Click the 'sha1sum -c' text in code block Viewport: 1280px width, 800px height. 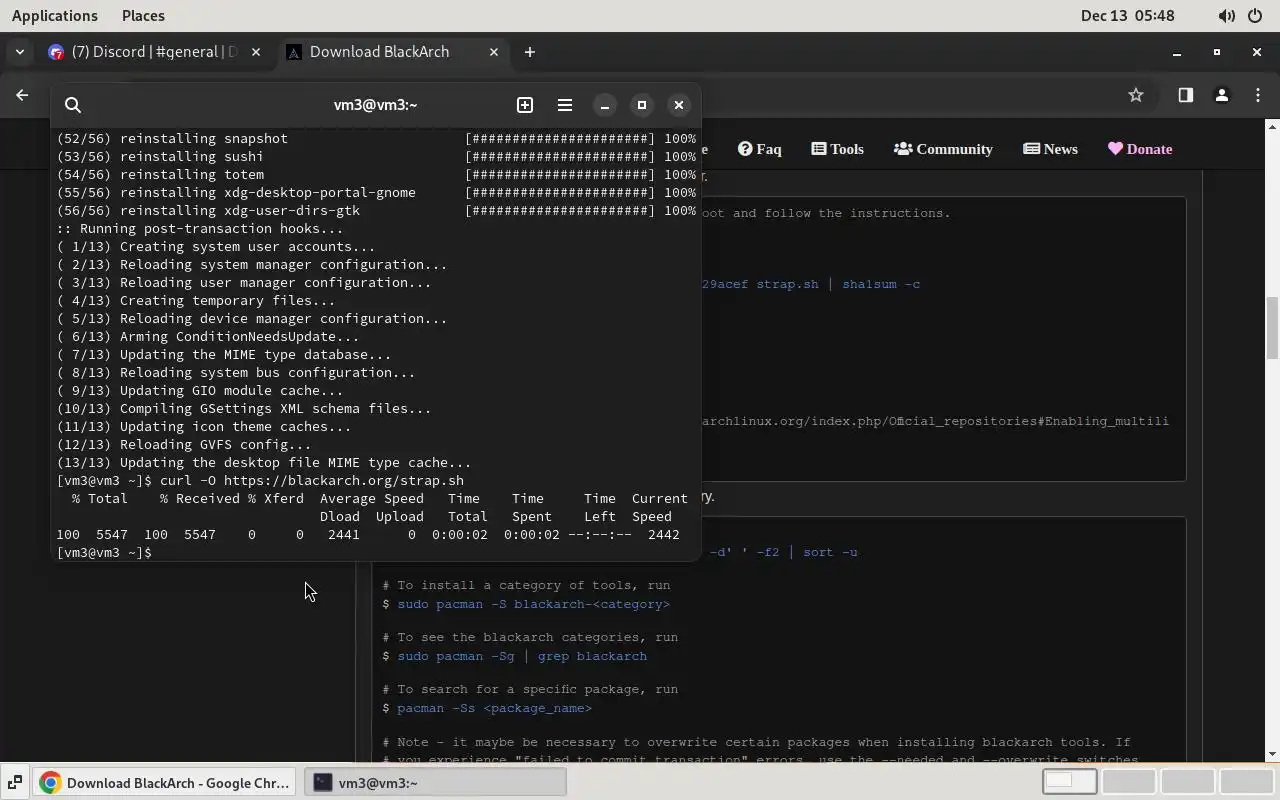point(881,284)
